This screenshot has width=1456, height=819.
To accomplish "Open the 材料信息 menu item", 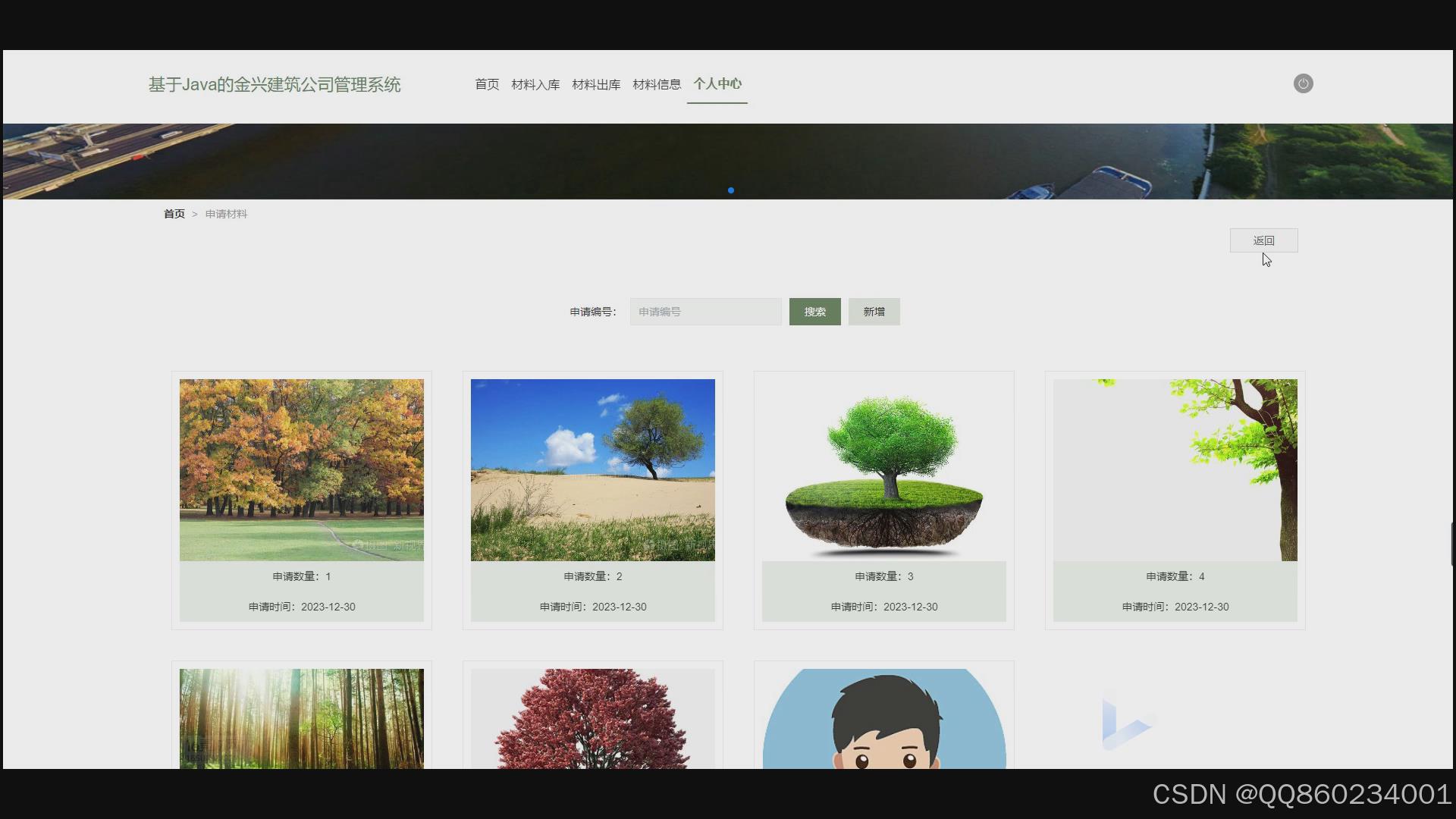I will click(657, 84).
